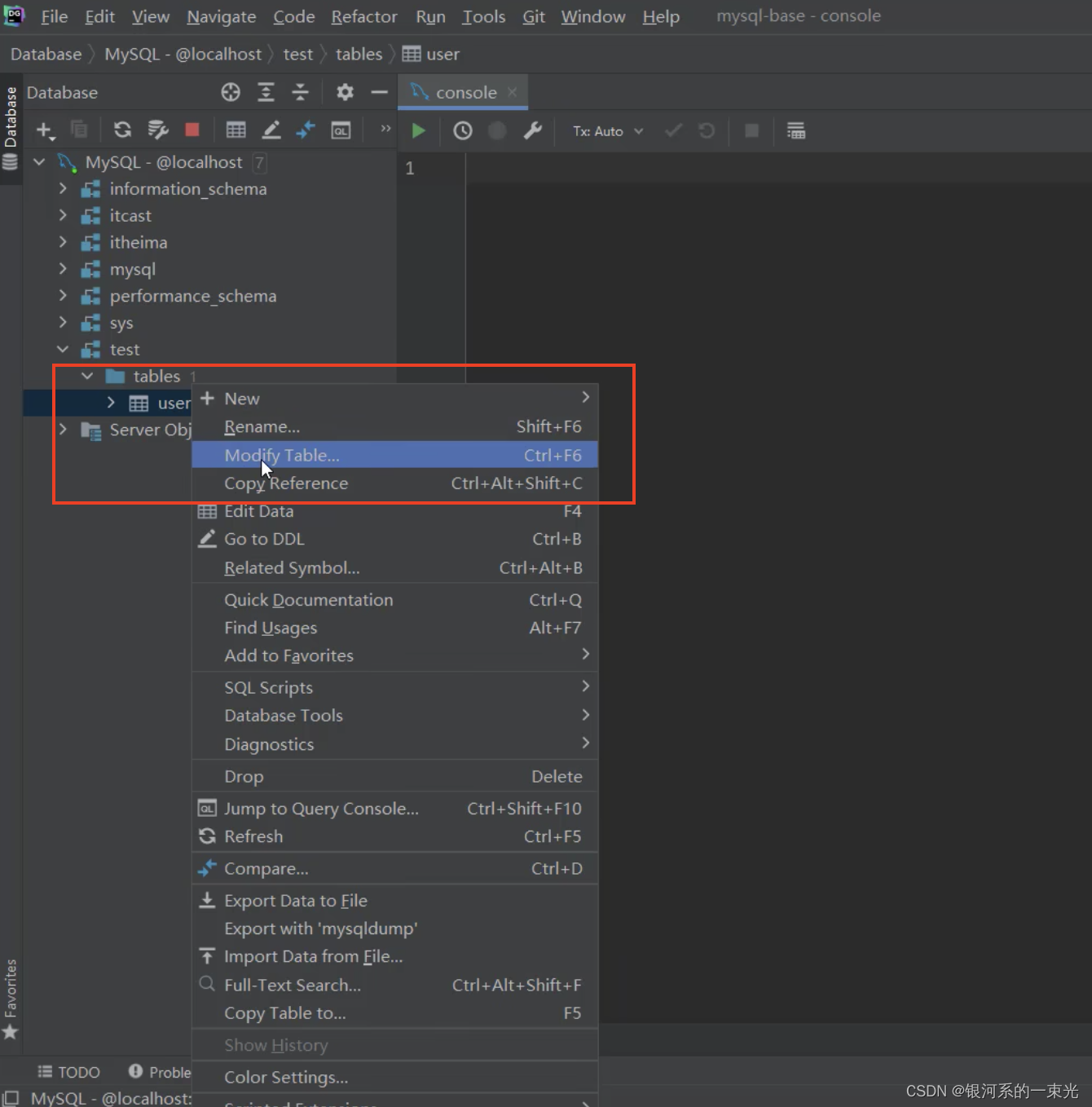Show more Database toolbar actions

[385, 129]
